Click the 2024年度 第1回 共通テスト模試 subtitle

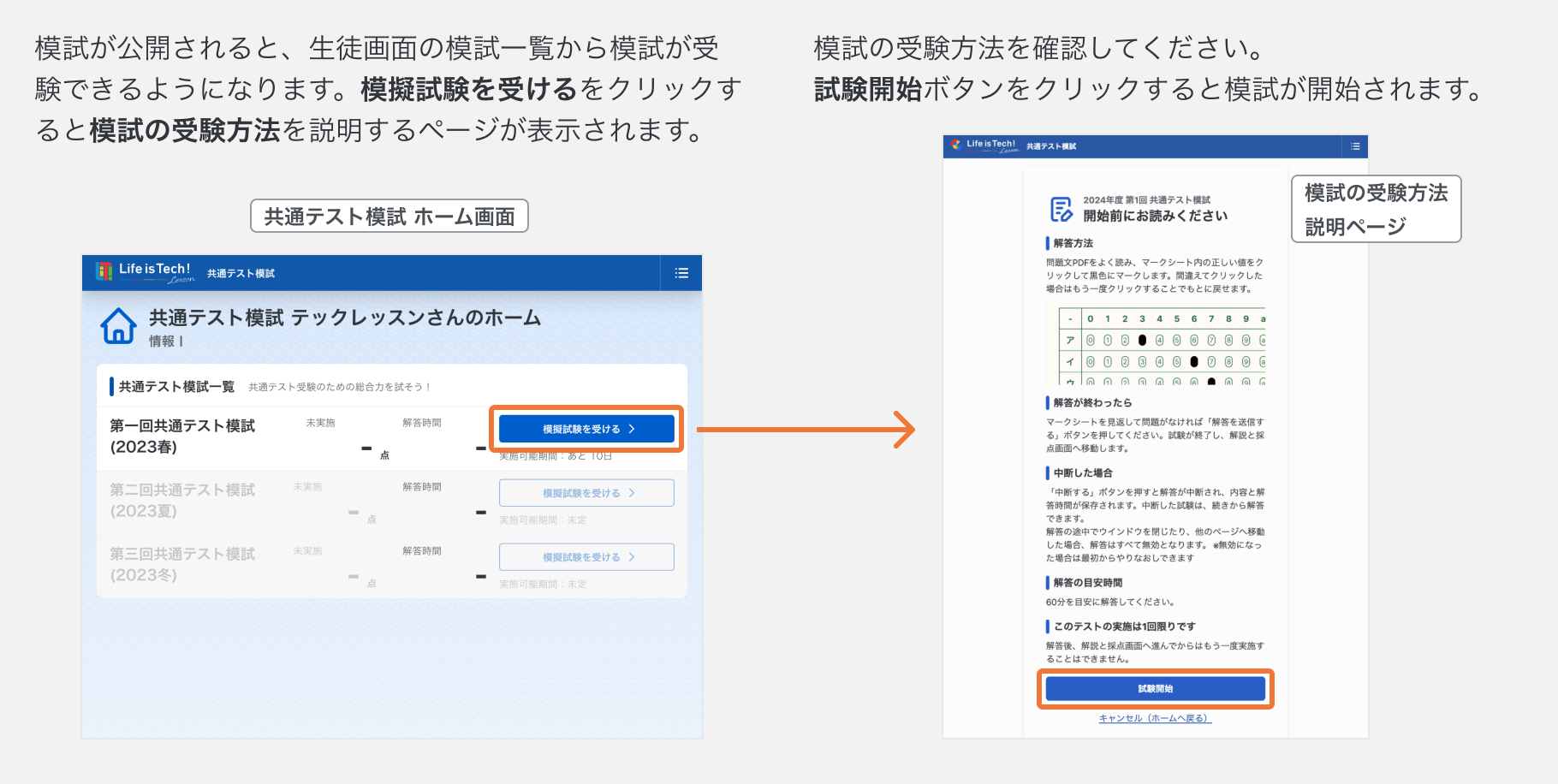coord(1147,200)
